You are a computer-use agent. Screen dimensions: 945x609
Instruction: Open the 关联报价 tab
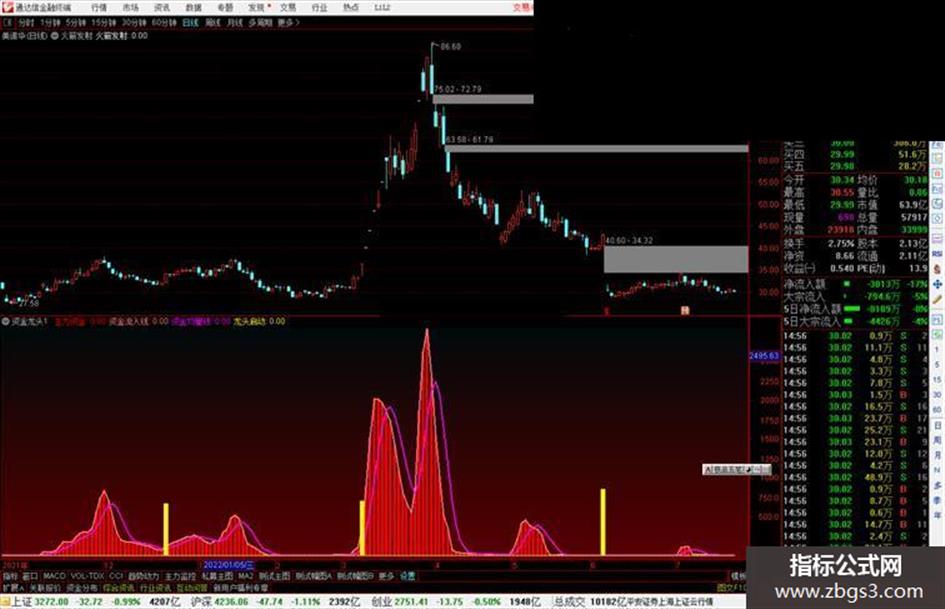coord(45,587)
